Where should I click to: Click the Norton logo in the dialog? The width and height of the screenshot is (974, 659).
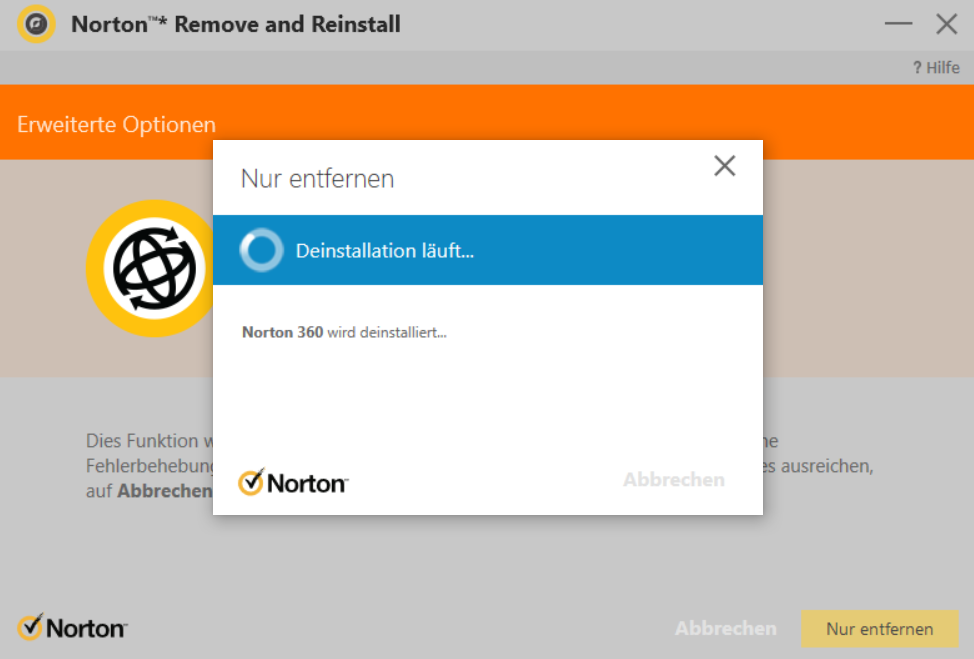293,482
